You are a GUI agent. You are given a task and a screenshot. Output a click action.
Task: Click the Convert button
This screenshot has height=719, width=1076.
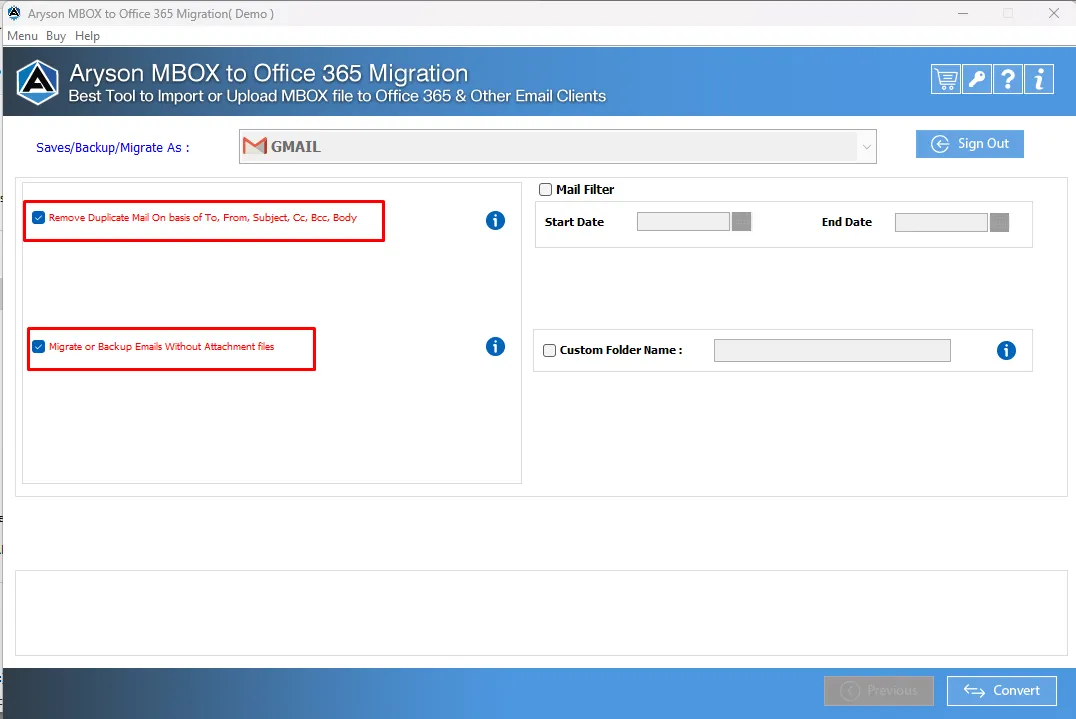pos(1002,691)
